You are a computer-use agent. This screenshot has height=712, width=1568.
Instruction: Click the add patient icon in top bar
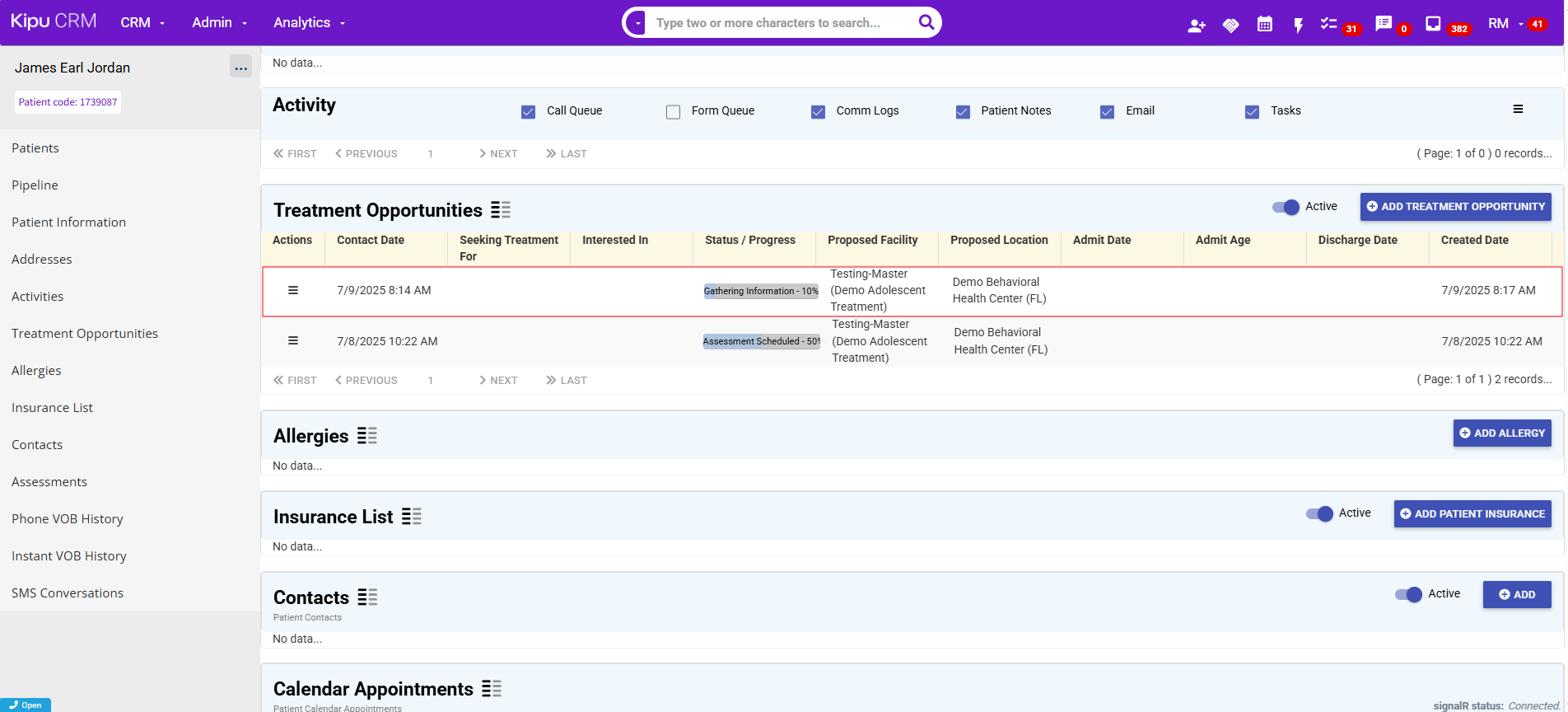tap(1196, 26)
